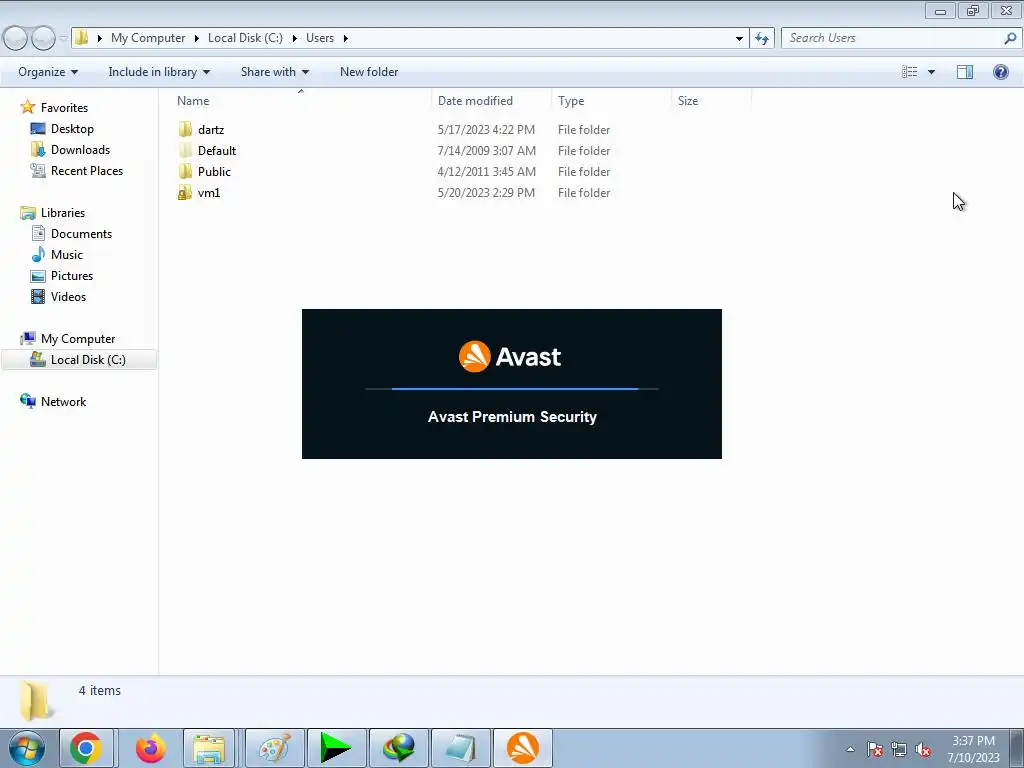Image resolution: width=1024 pixels, height=768 pixels.
Task: Open Windows Explorer help
Action: click(x=1000, y=72)
